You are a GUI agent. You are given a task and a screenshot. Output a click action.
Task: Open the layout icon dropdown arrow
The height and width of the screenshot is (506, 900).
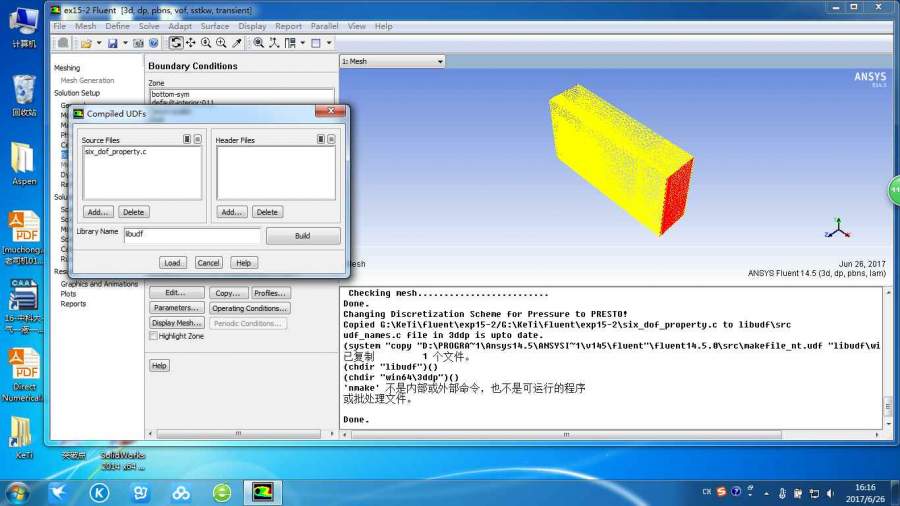coord(302,43)
